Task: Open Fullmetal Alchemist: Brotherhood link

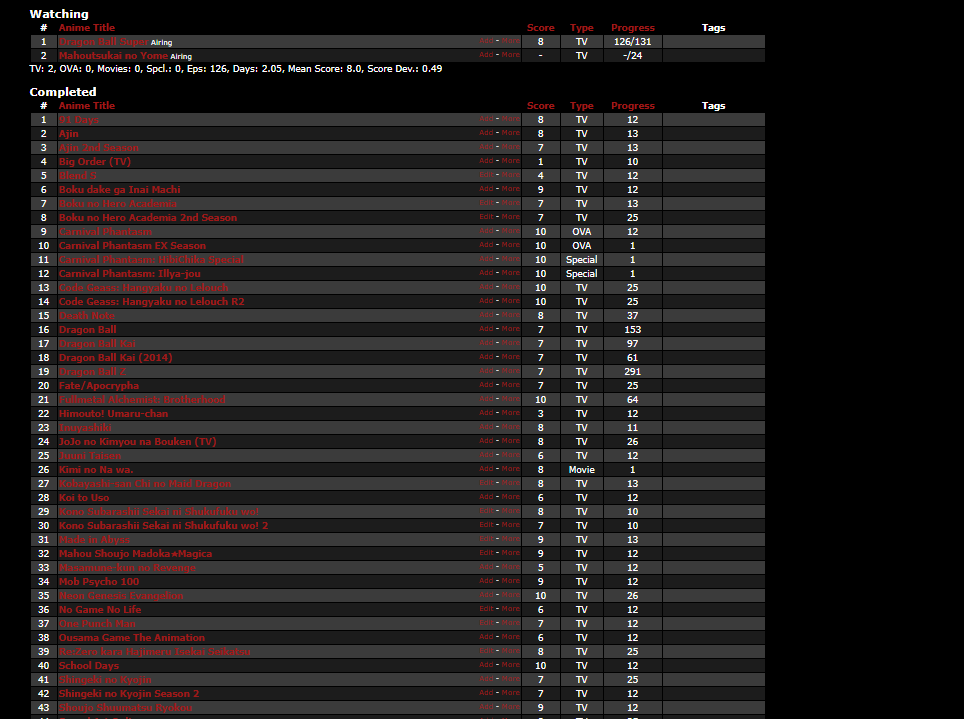Action: tap(142, 400)
